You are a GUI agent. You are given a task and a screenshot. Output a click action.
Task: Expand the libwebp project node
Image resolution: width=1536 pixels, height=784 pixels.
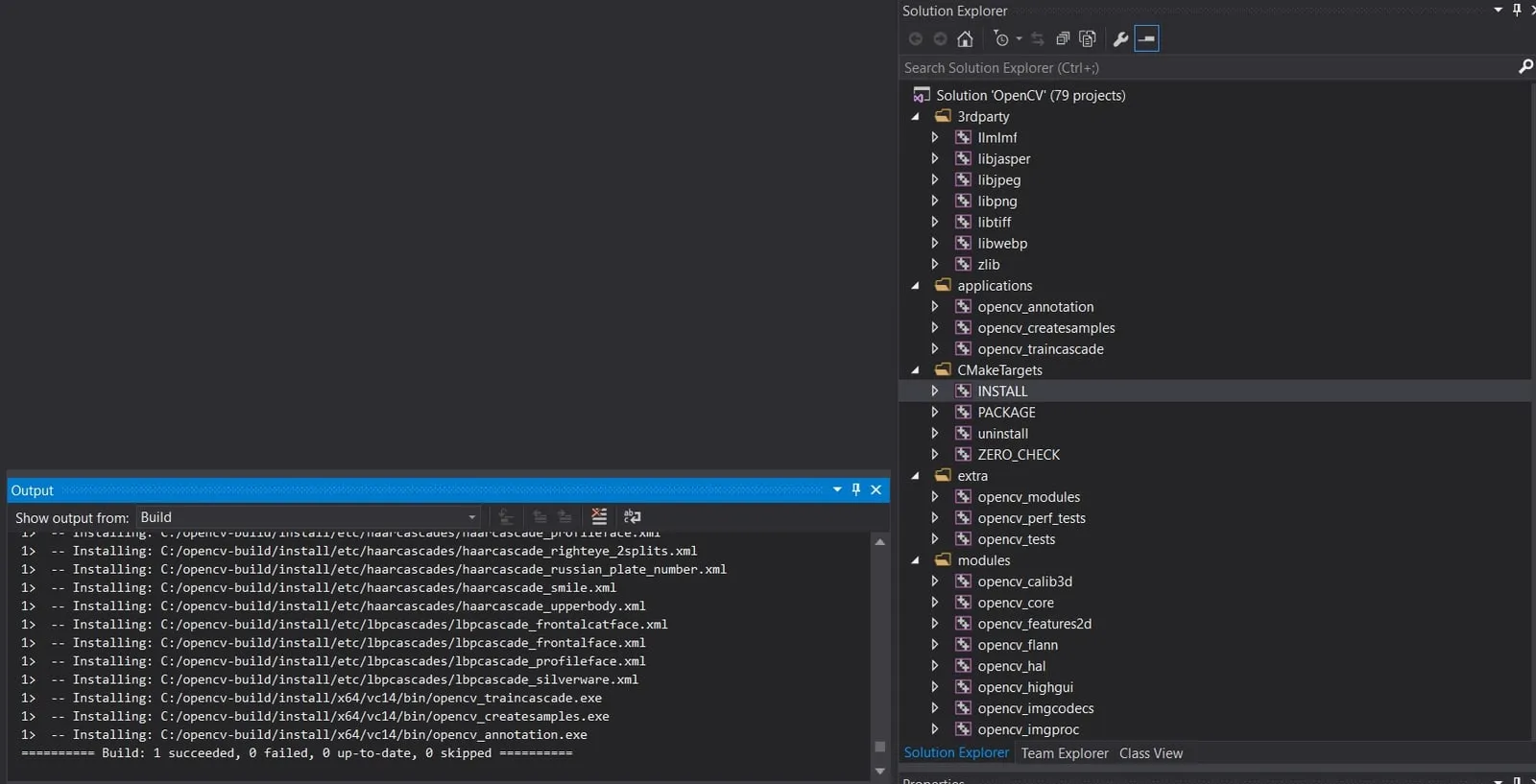934,243
